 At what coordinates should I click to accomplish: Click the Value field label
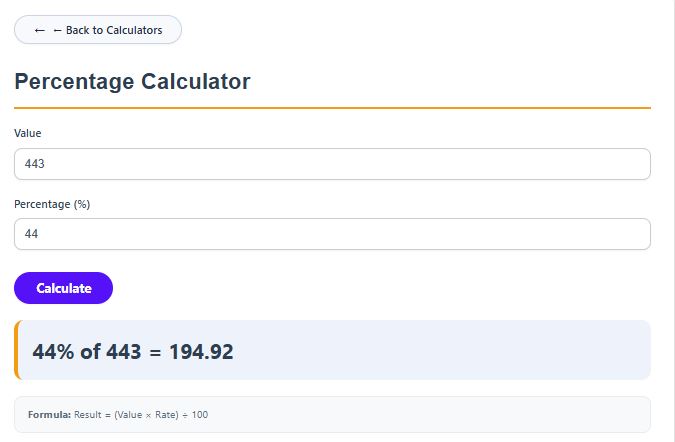(x=28, y=133)
